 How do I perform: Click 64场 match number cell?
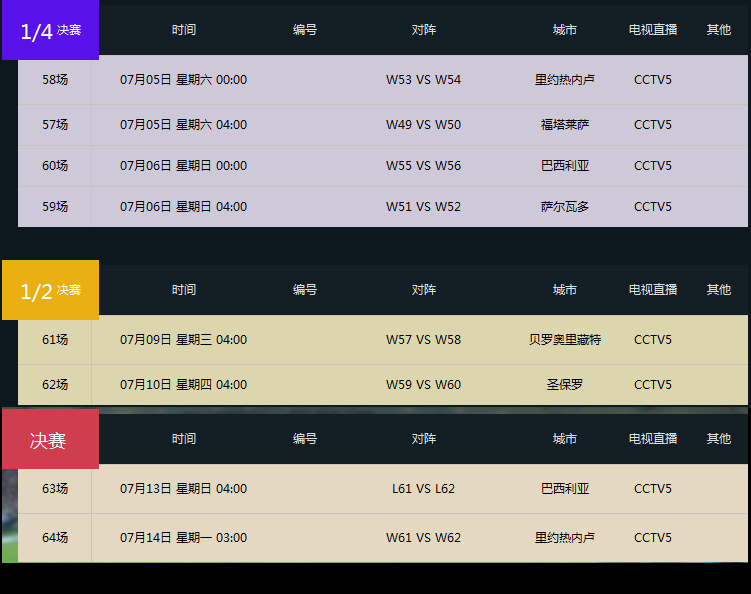tap(55, 537)
